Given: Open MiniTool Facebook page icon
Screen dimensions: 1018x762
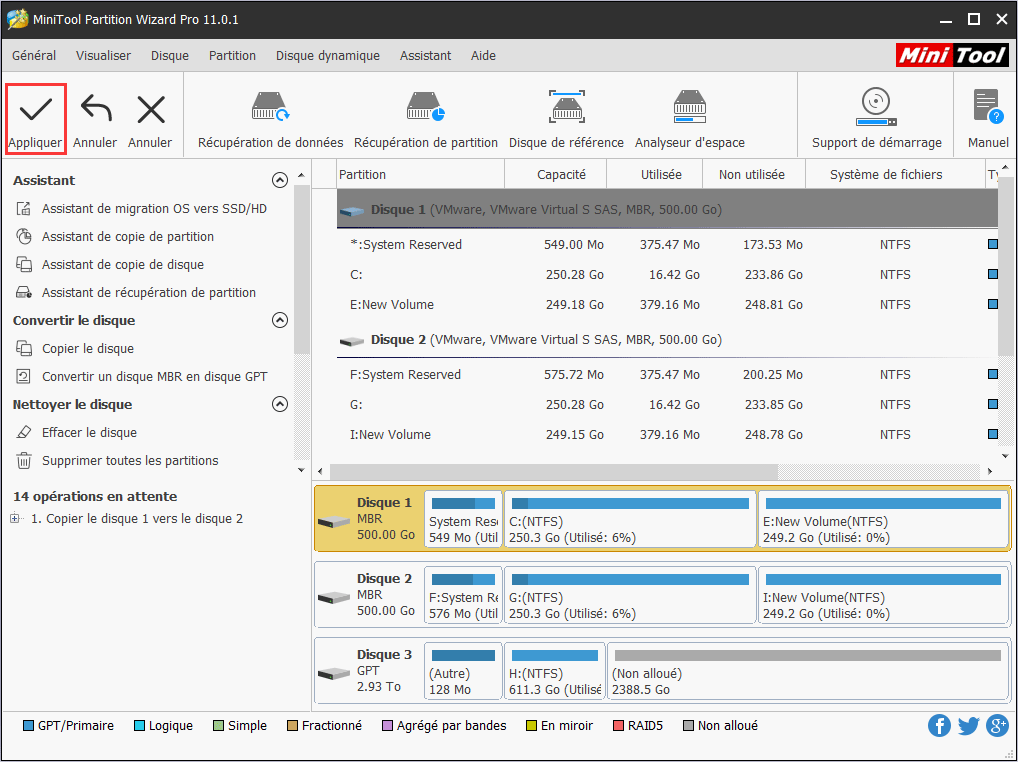Looking at the screenshot, I should pos(939,726).
